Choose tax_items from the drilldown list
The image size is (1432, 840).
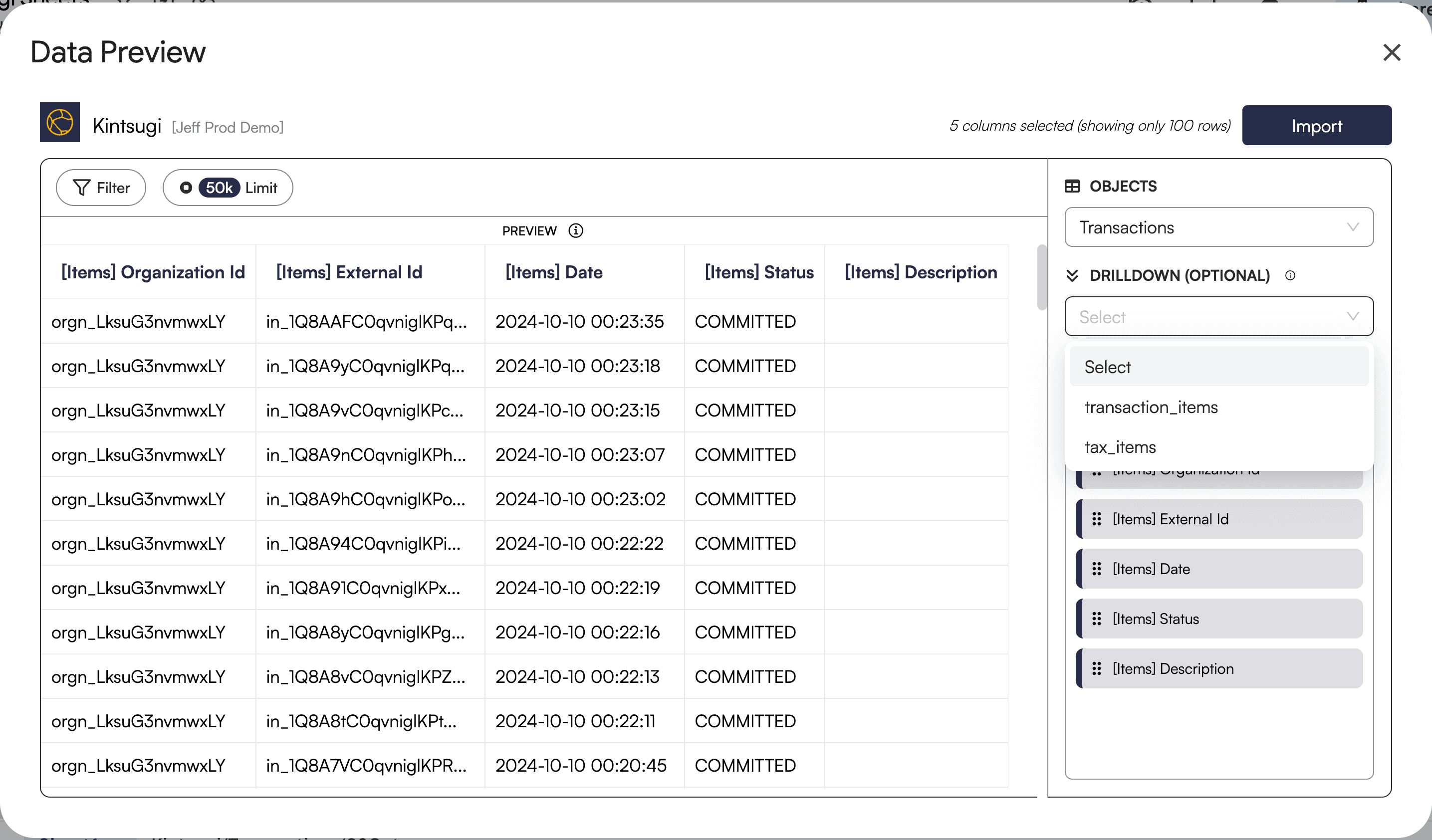coord(1120,447)
